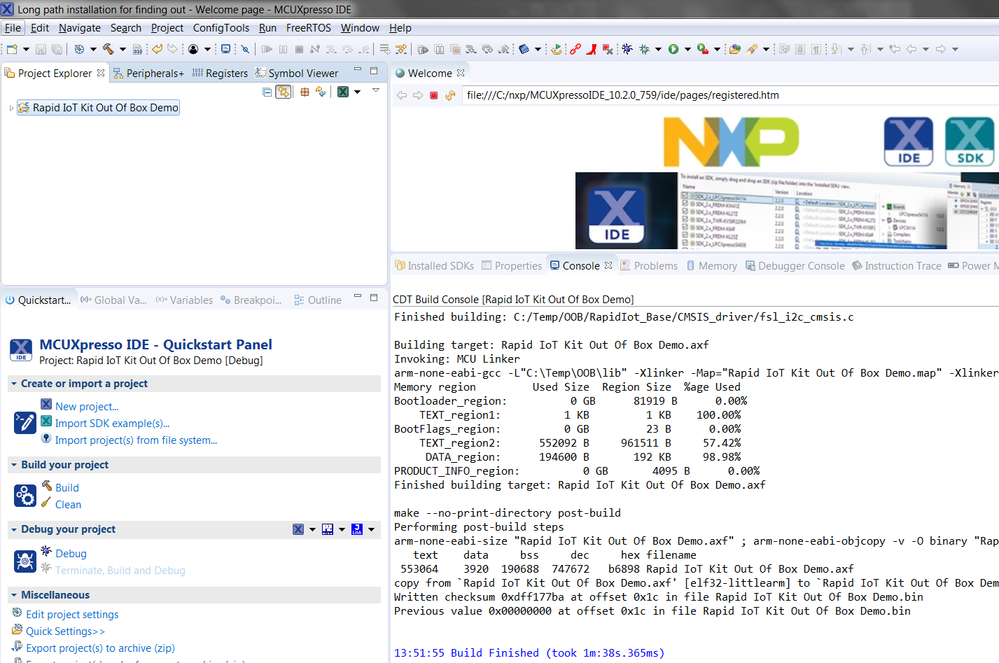999x663 pixels.
Task: Click the Refresh icon in Welcome browser
Action: tap(450, 96)
